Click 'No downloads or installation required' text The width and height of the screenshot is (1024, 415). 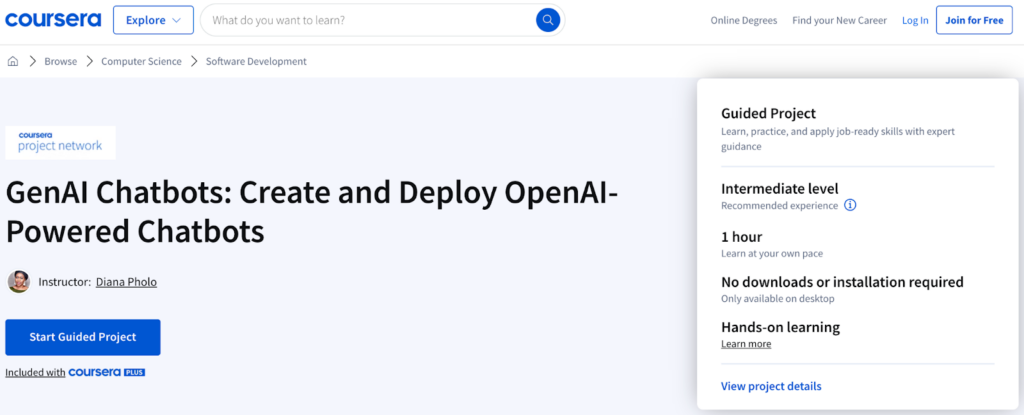(x=842, y=282)
